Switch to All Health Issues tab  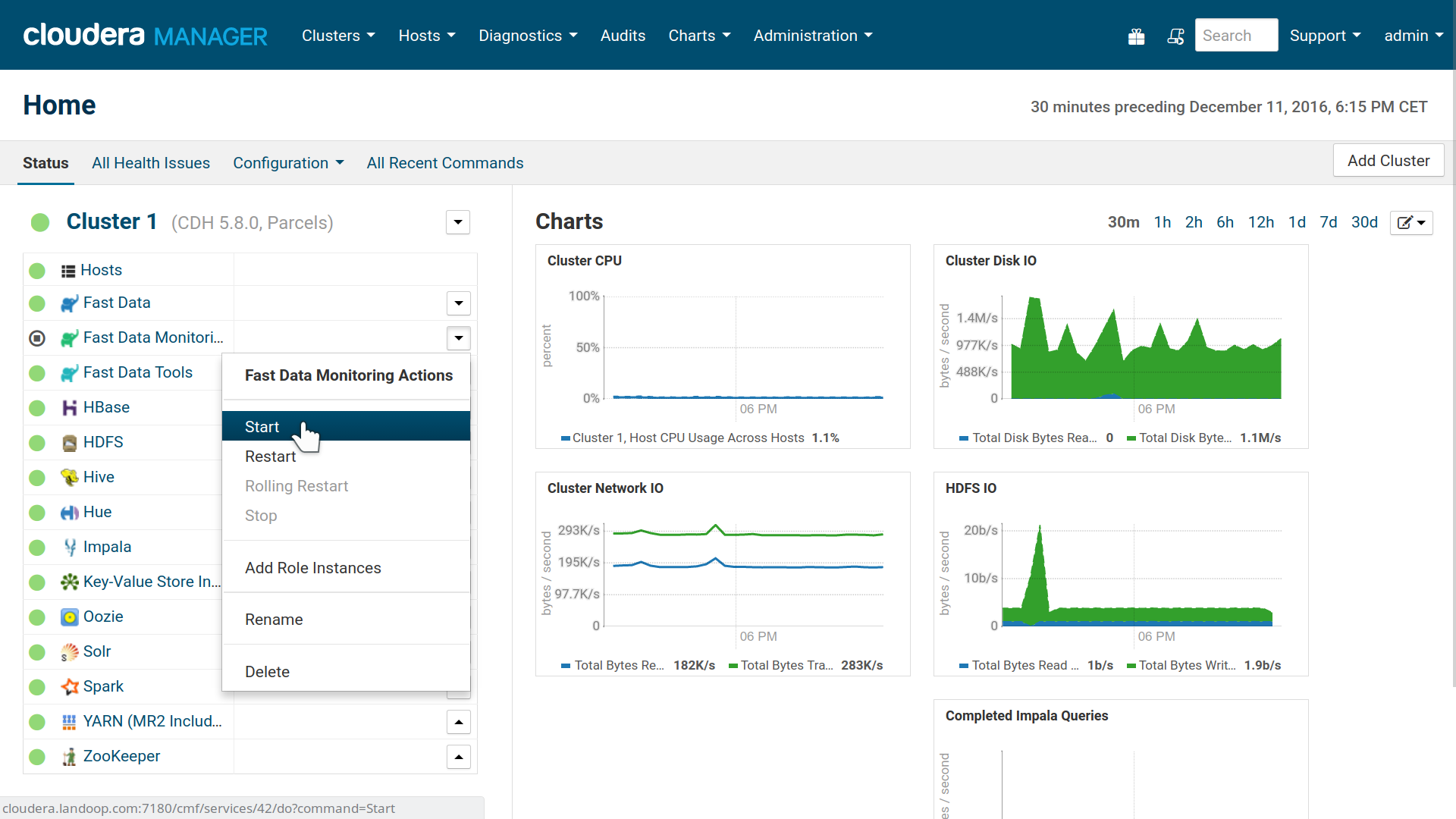151,163
